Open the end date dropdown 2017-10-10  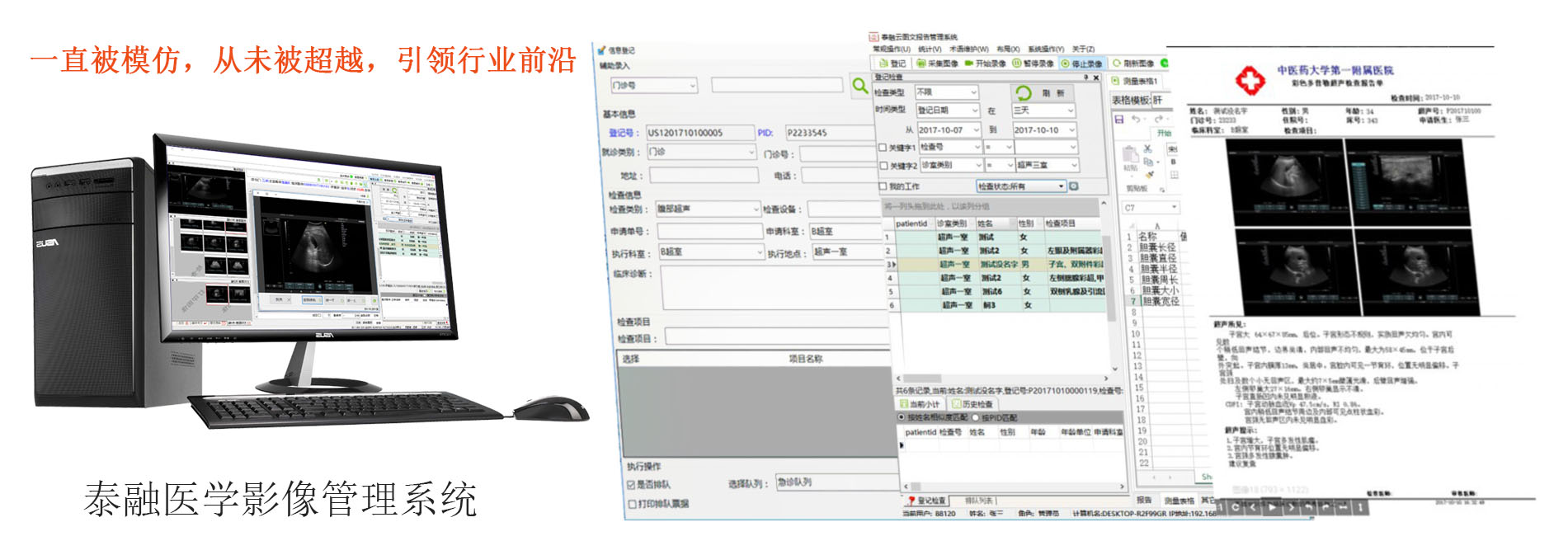coord(1045,129)
